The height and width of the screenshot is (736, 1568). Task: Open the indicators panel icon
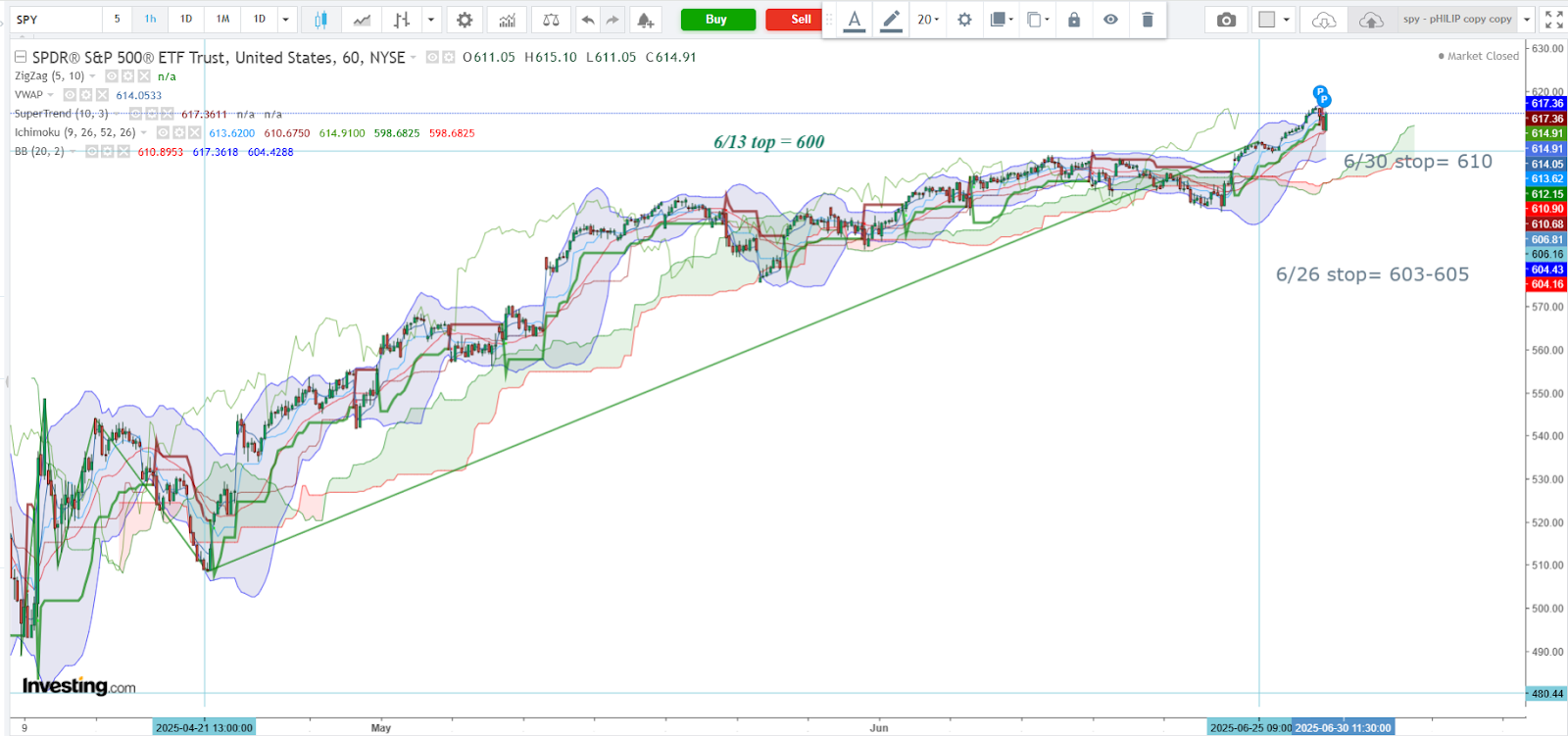tap(507, 20)
